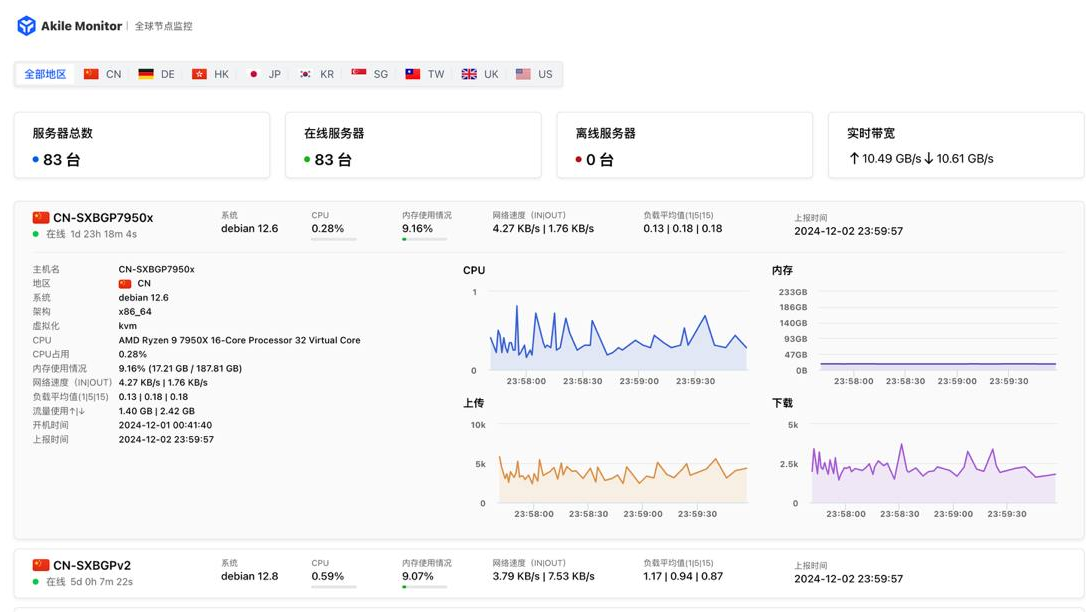Click traffic usage value 1.40 GB | 2.42 GB
Screen dimensions: 1088x612
[x=157, y=411]
